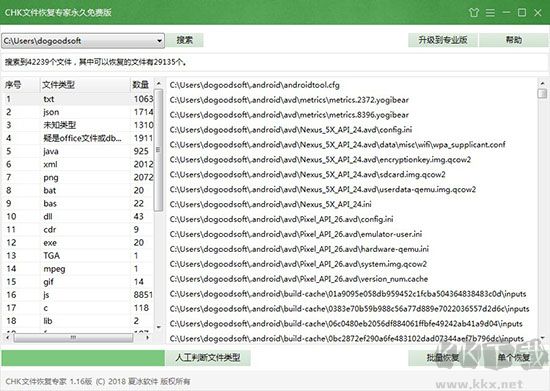Sort by 序号 column header

click(21, 85)
